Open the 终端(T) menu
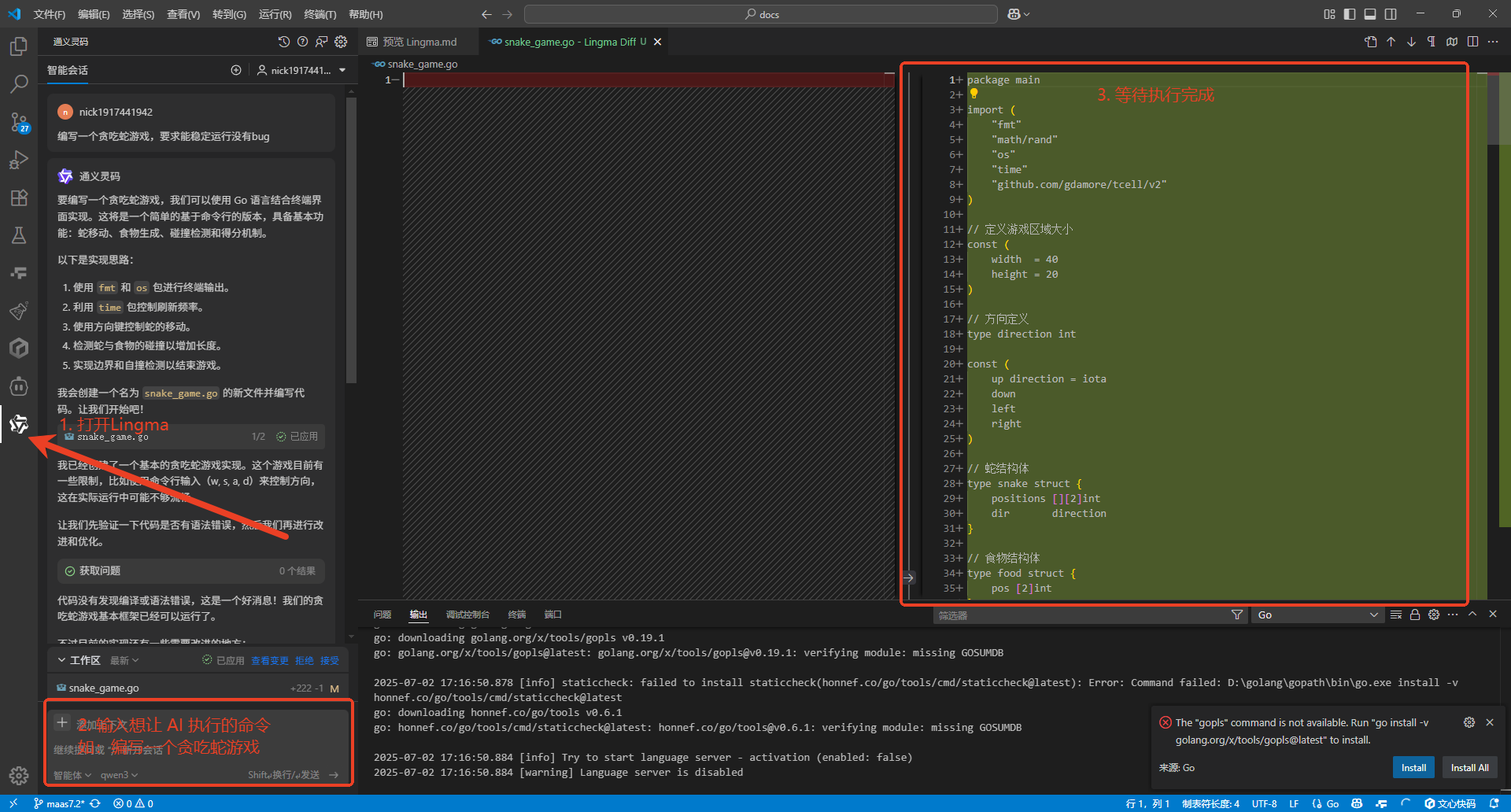 coord(320,14)
